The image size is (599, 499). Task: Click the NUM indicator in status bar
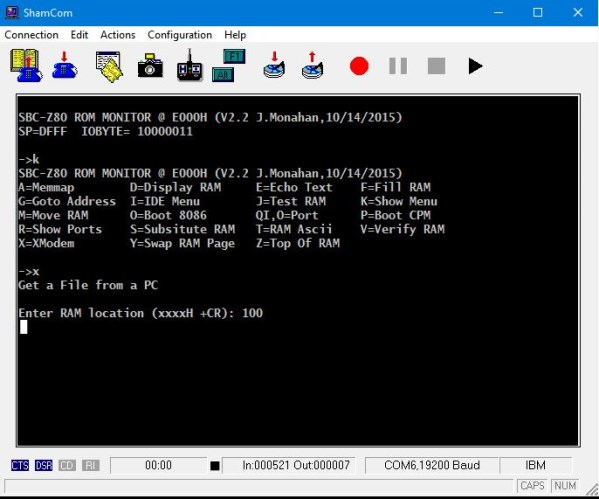coord(565,486)
